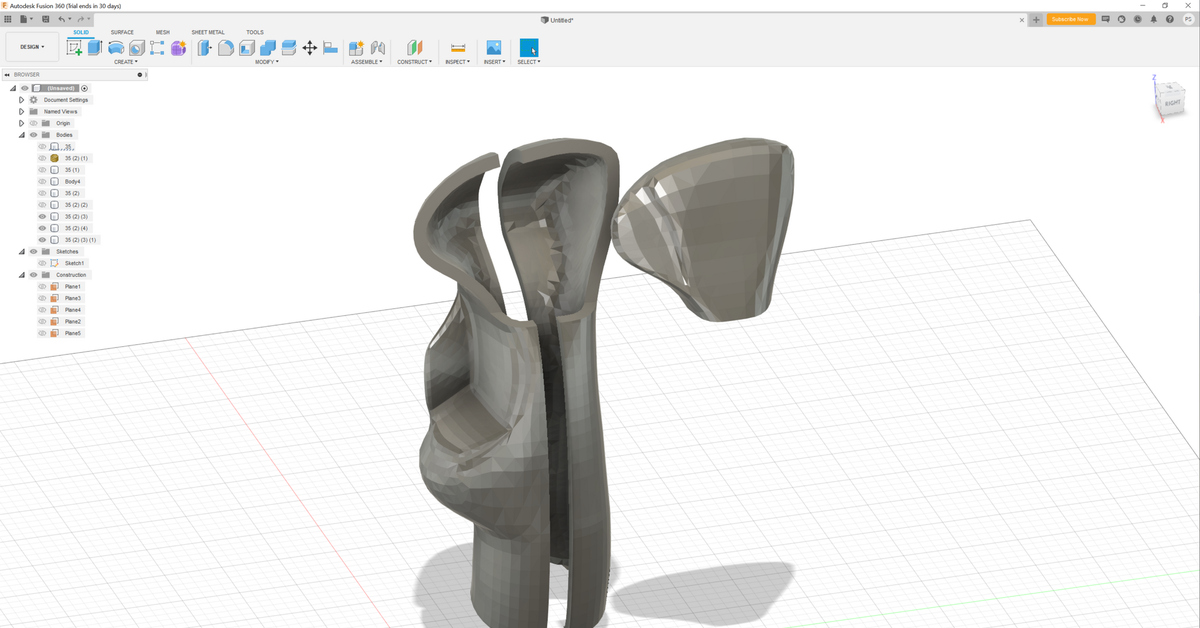Open the notifications bell icon
Viewport: 1200px width, 628px height.
click(1154, 19)
